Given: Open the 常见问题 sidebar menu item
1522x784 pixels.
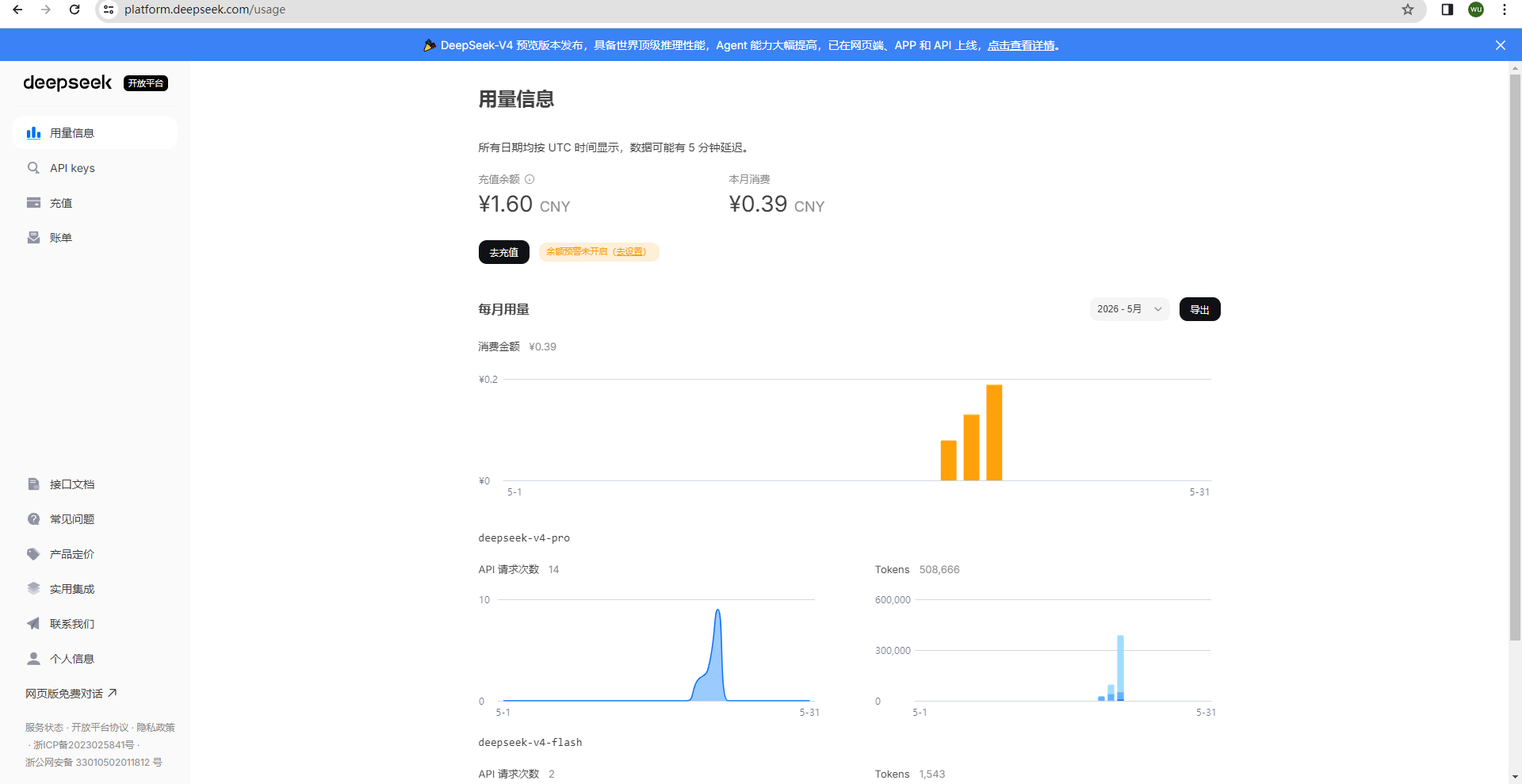Looking at the screenshot, I should pyautogui.click(x=95, y=518).
